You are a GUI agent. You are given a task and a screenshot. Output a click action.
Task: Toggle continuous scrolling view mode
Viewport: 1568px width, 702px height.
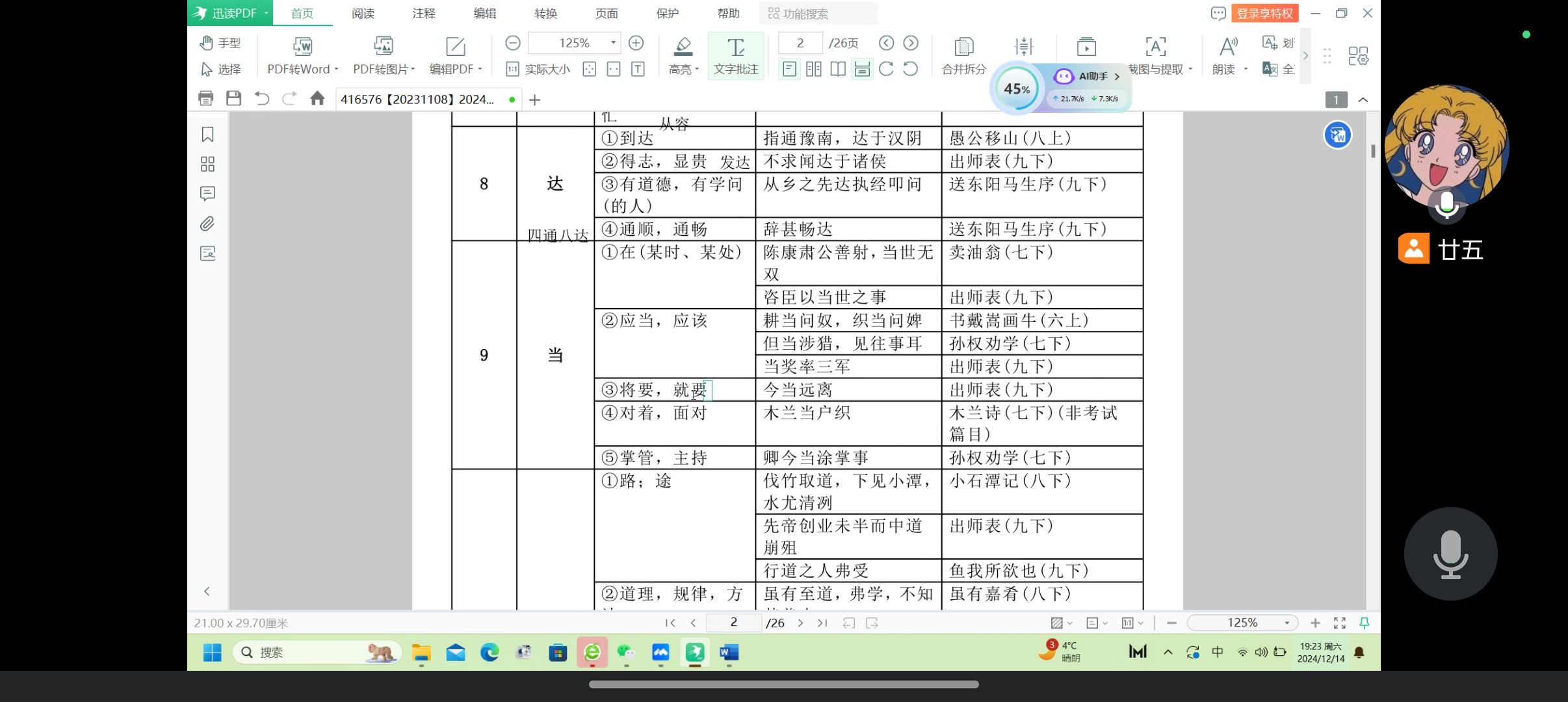point(862,69)
